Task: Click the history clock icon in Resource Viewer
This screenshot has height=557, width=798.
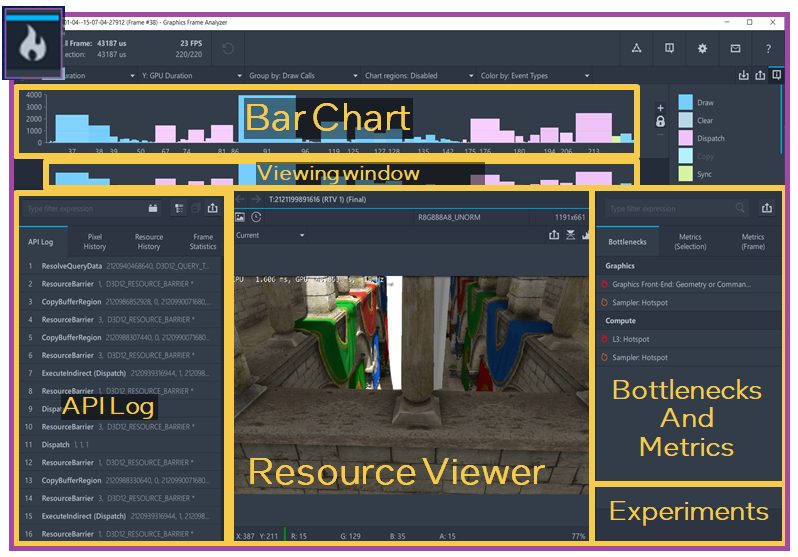Action: [x=257, y=217]
